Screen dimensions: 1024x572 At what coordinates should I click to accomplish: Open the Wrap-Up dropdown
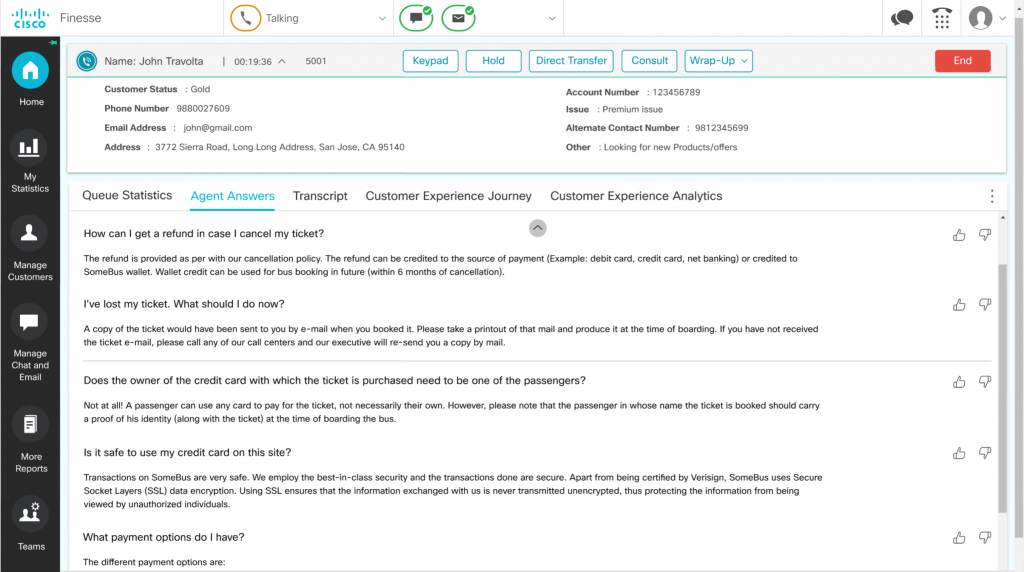(x=719, y=61)
